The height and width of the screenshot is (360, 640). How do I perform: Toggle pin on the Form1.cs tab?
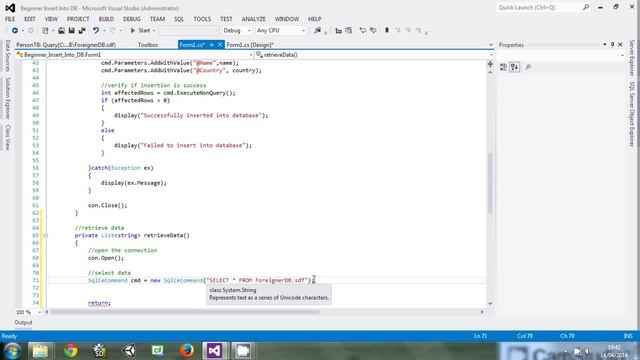coord(211,45)
